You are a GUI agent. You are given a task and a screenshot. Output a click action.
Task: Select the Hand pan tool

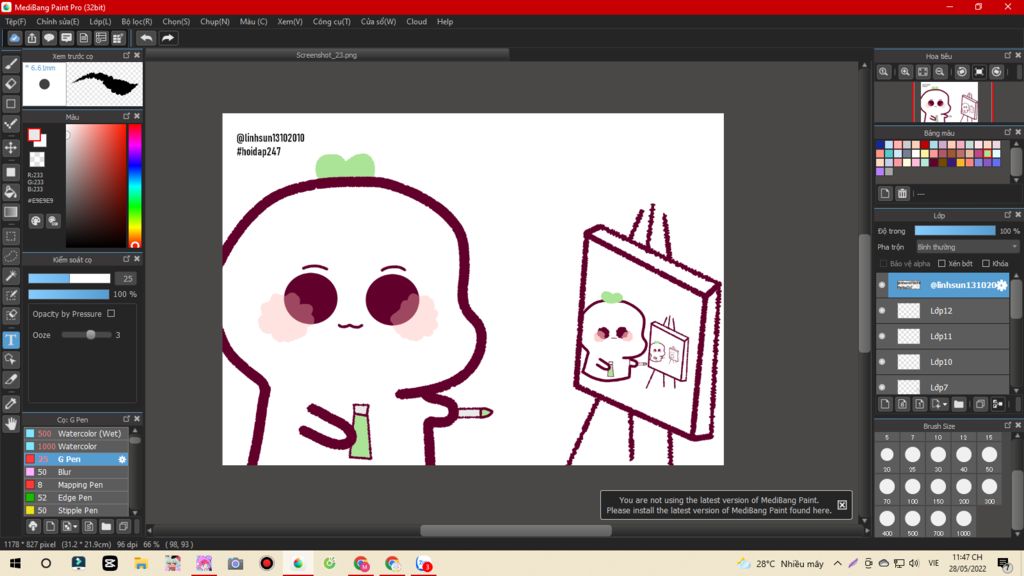[x=11, y=424]
